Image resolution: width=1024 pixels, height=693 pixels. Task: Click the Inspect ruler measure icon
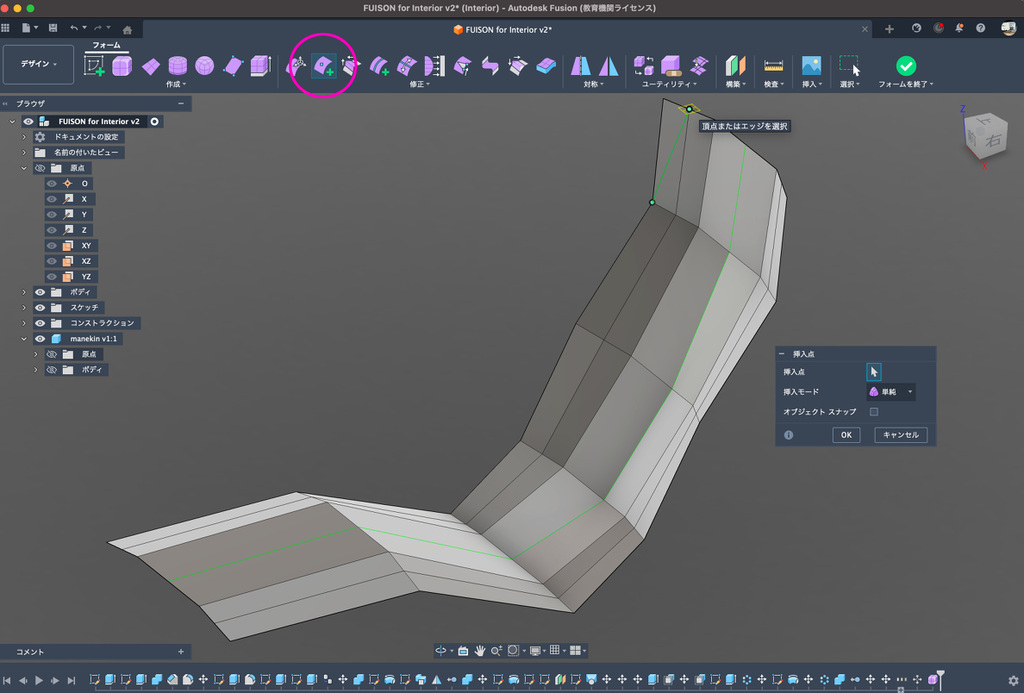[x=773, y=66]
